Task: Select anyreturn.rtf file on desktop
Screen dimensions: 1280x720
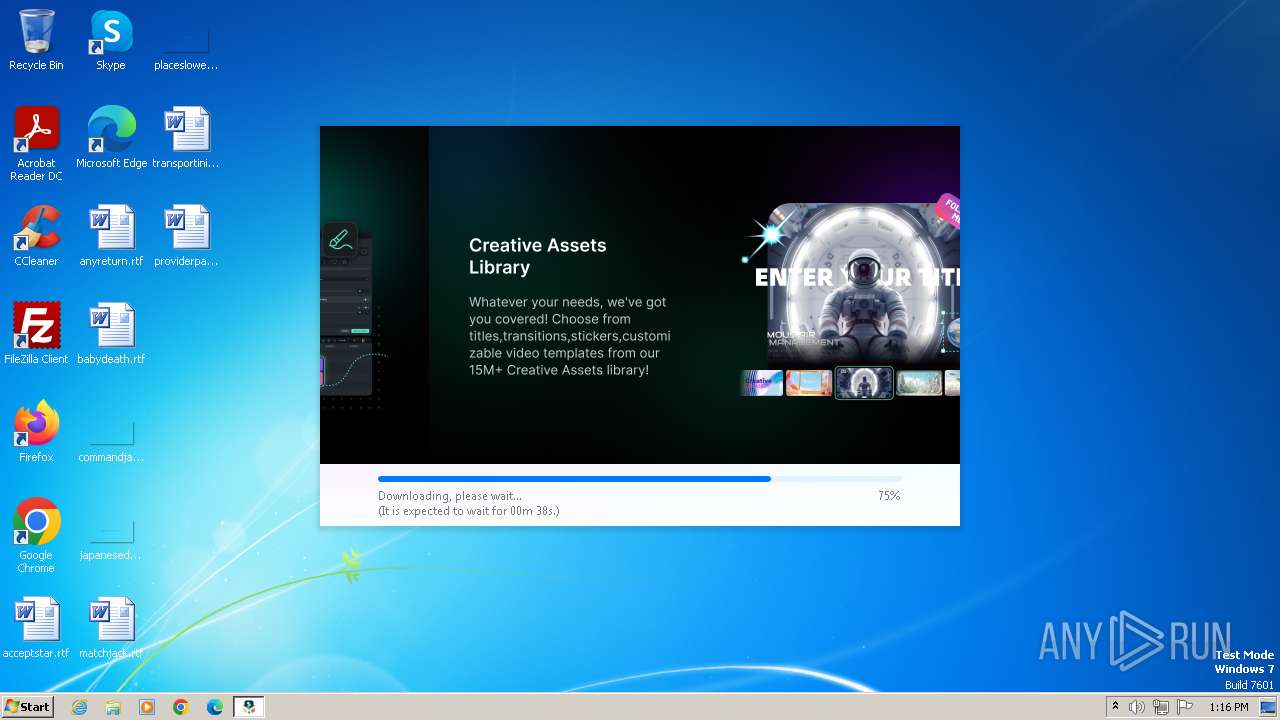Action: tap(111, 236)
